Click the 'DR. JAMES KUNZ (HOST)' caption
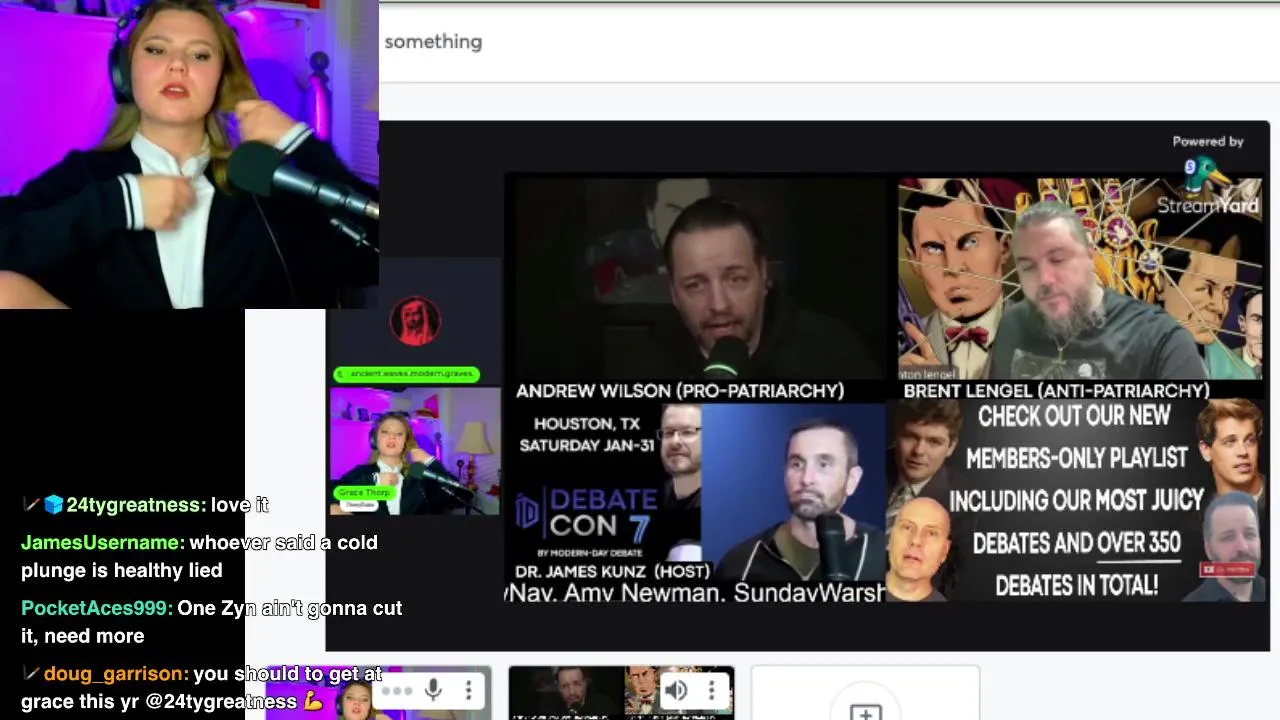Image resolution: width=1280 pixels, height=720 pixels. point(612,571)
